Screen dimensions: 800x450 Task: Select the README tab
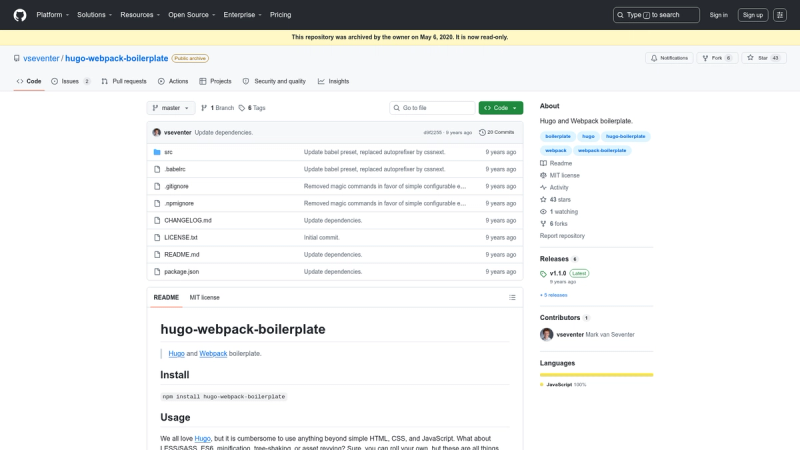tap(166, 297)
